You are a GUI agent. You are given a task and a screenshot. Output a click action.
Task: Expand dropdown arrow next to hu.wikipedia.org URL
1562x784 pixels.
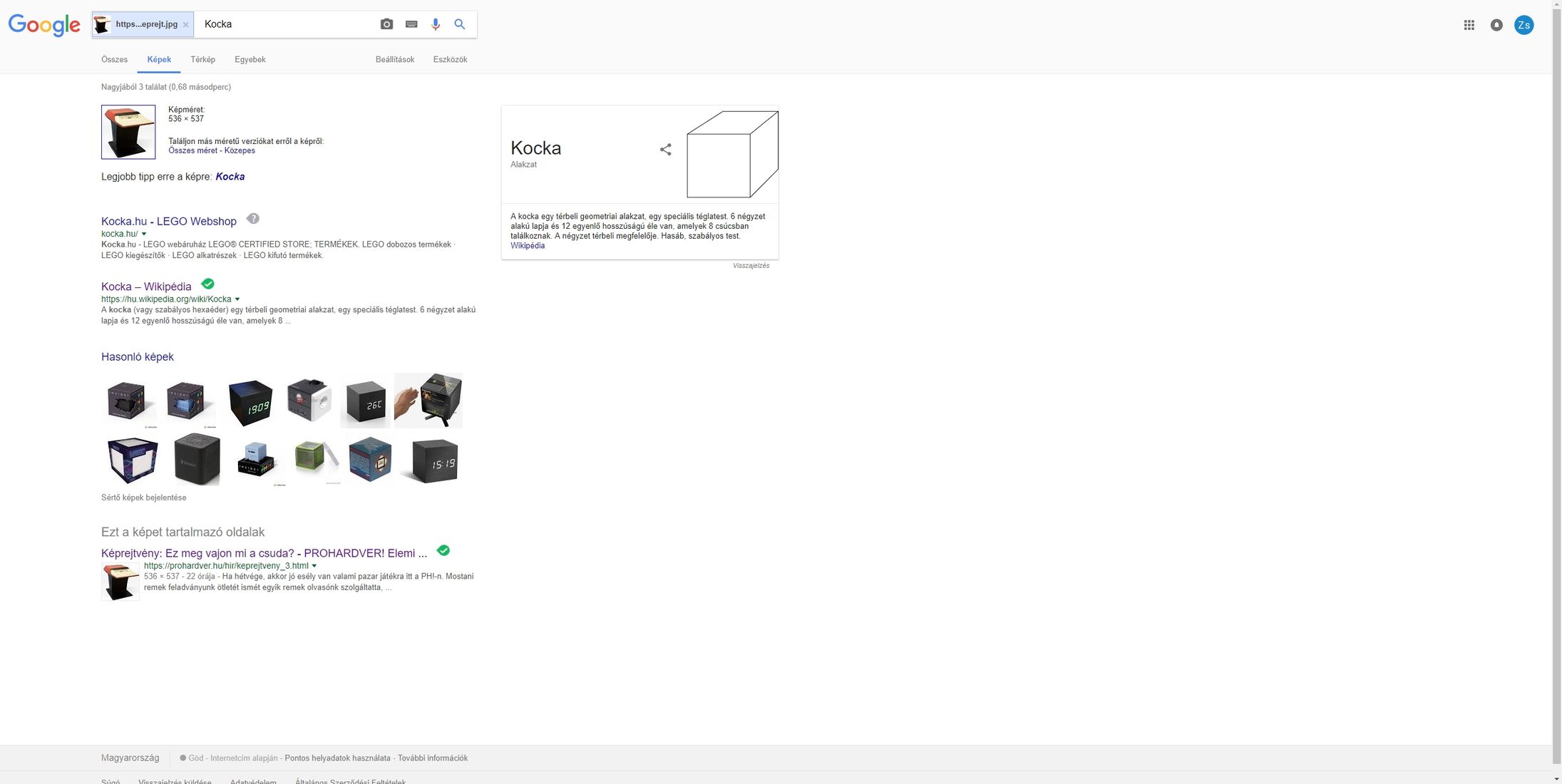click(237, 299)
